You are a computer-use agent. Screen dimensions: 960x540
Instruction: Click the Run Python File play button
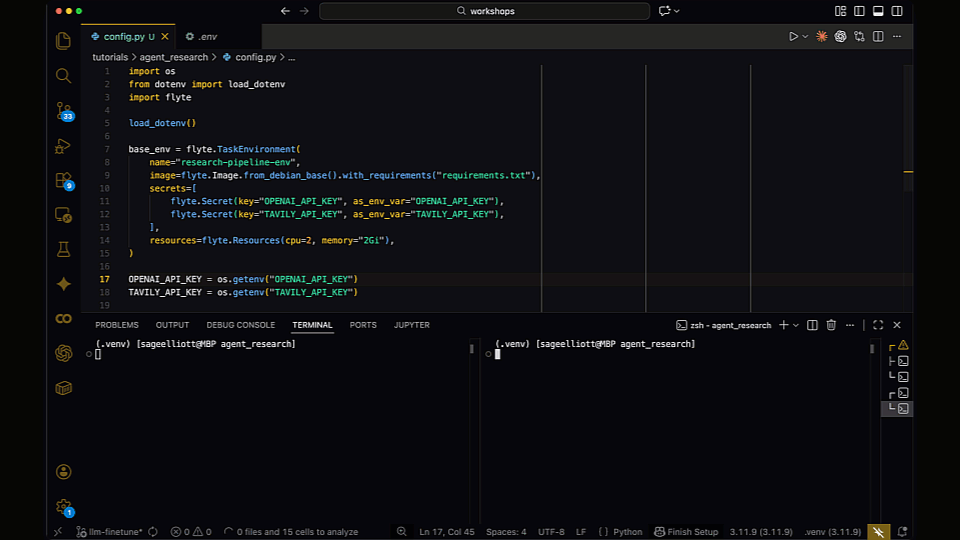[793, 37]
